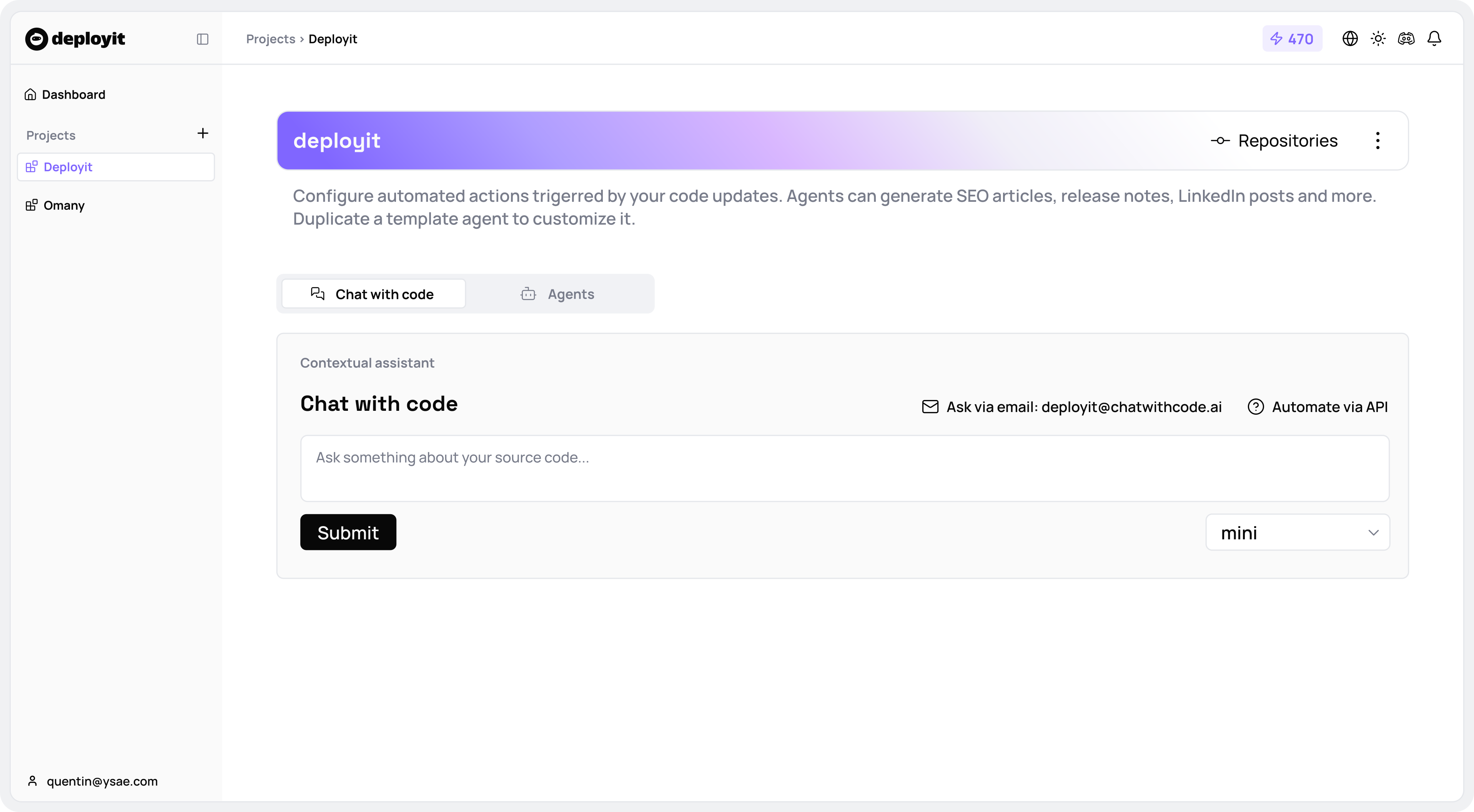Click the deployit logo in the top left
This screenshot has width=1474, height=812.
tap(75, 38)
